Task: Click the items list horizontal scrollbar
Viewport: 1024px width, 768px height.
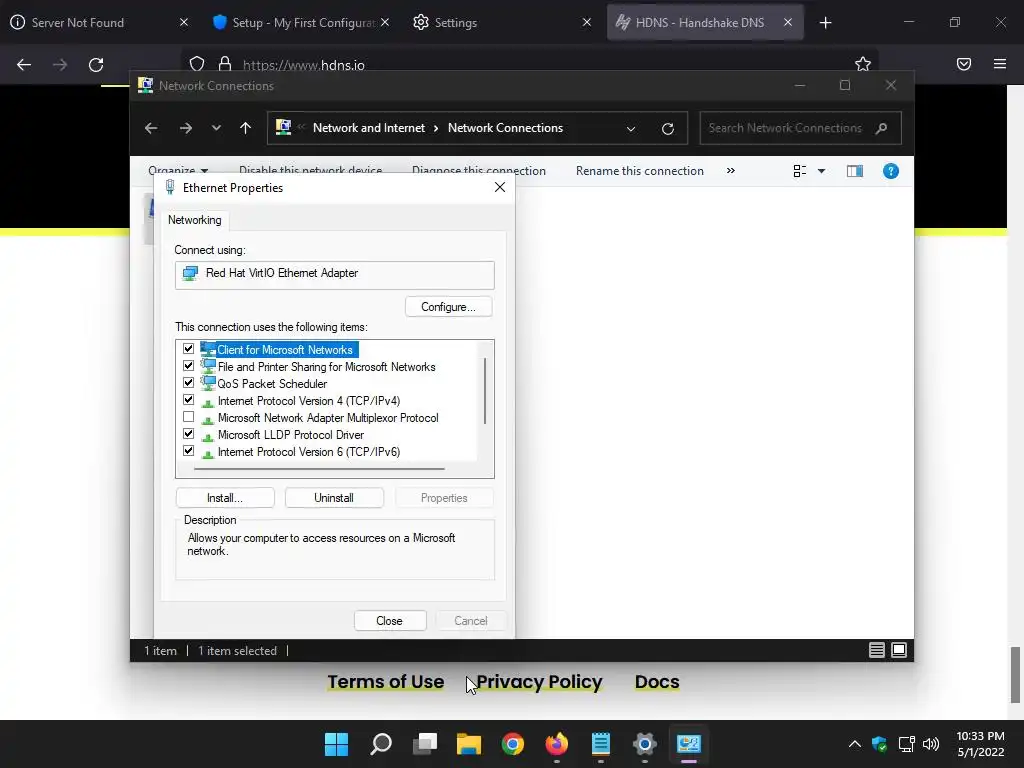Action: pyautogui.click(x=319, y=468)
